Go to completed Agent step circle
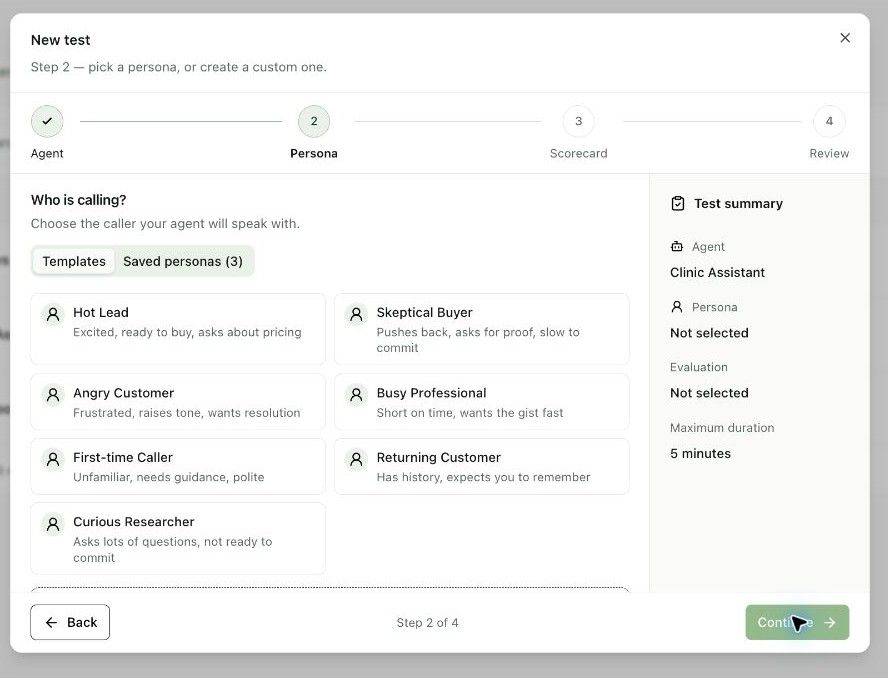Screen dimensions: 888x678 [x=47, y=121]
